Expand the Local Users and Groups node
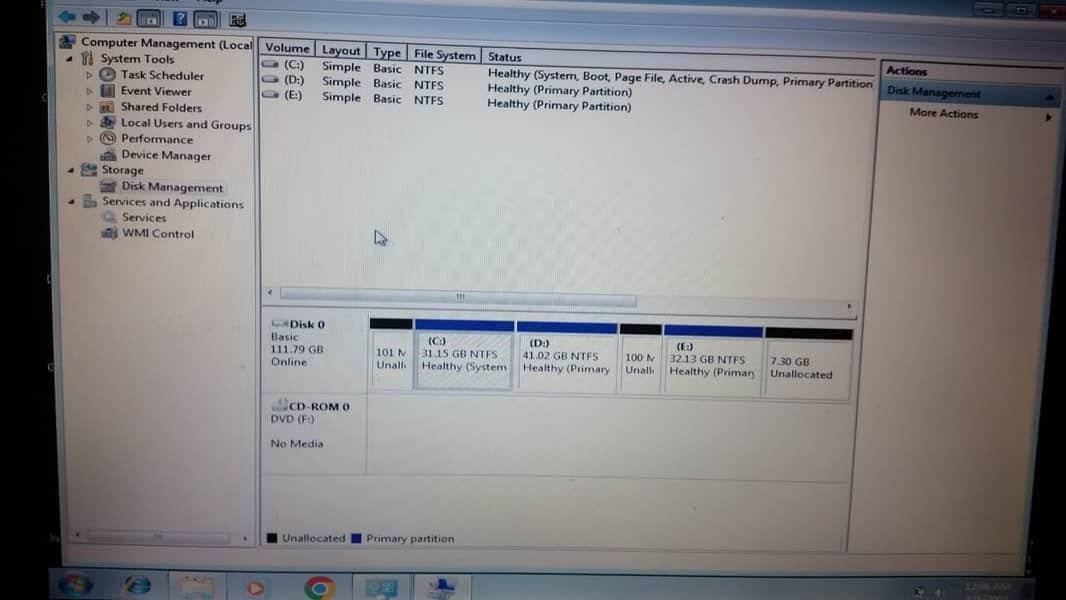This screenshot has width=1066, height=600. pos(89,124)
